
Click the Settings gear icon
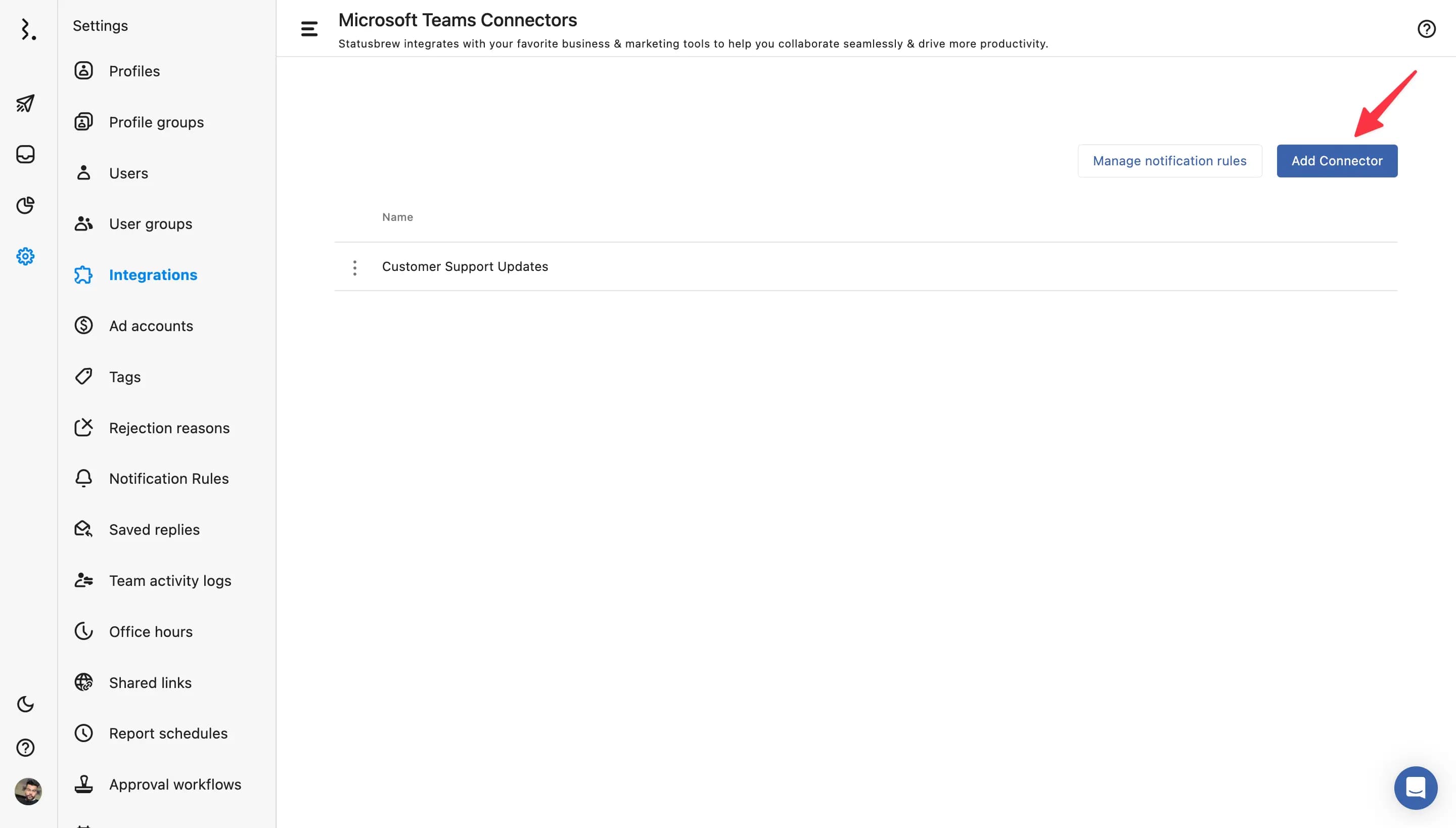click(x=25, y=256)
